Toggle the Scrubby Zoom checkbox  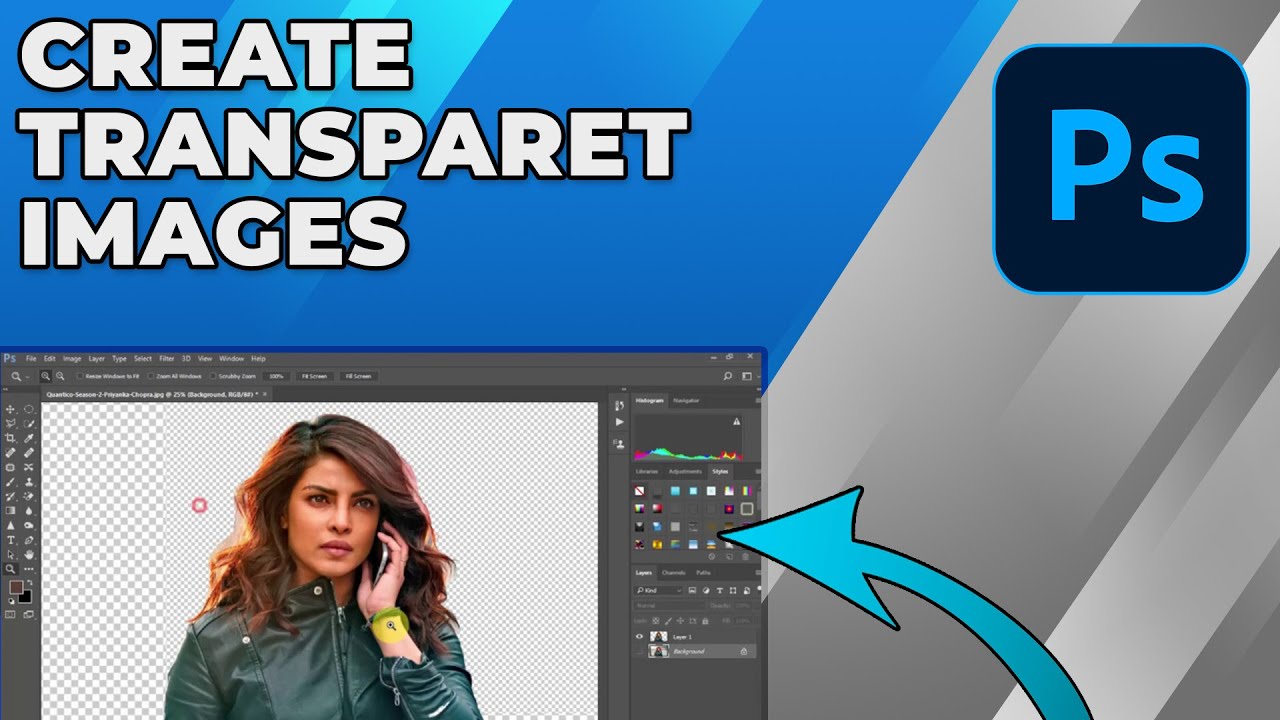click(213, 376)
